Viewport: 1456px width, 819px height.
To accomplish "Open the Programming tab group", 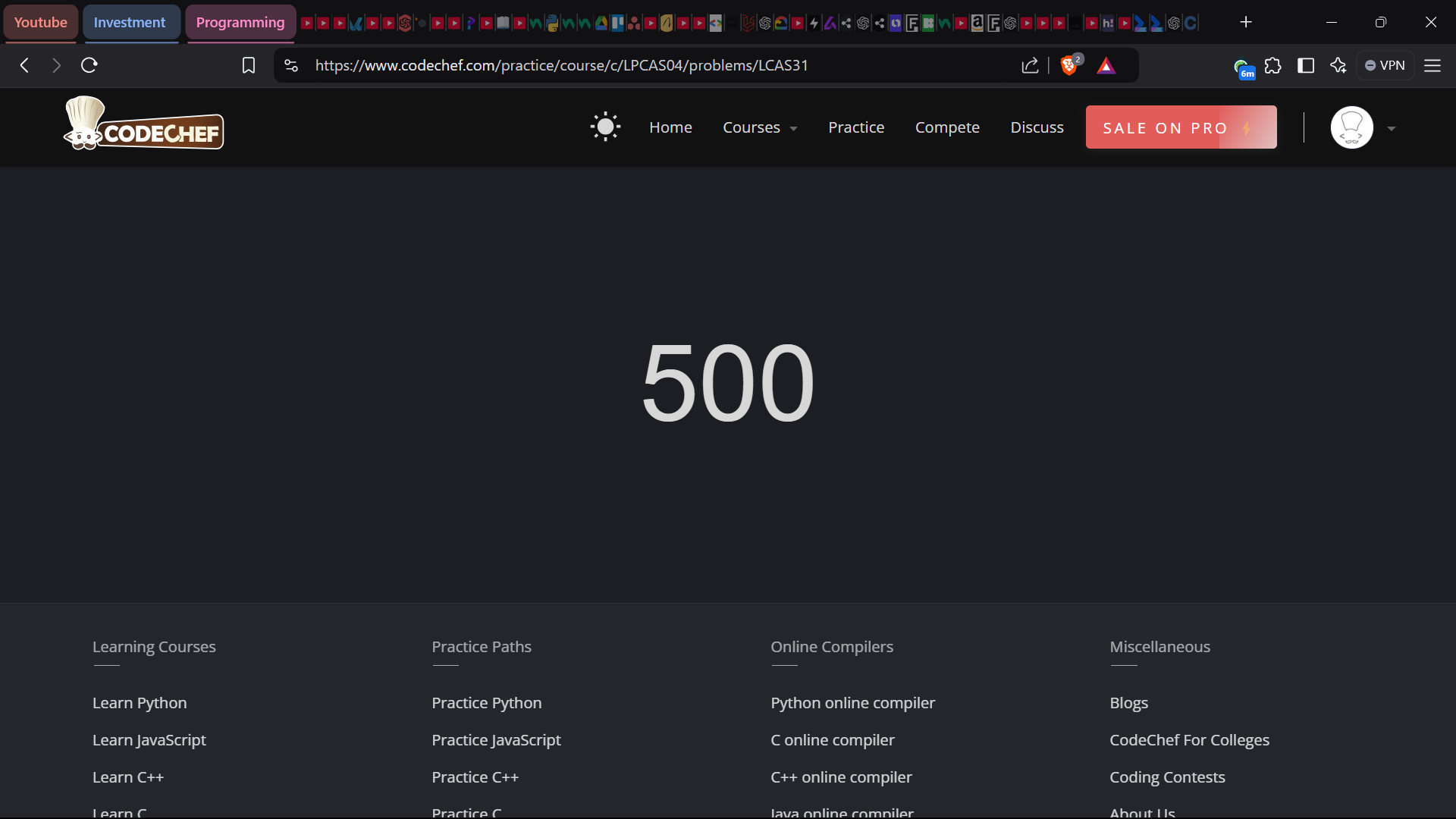I will (240, 22).
